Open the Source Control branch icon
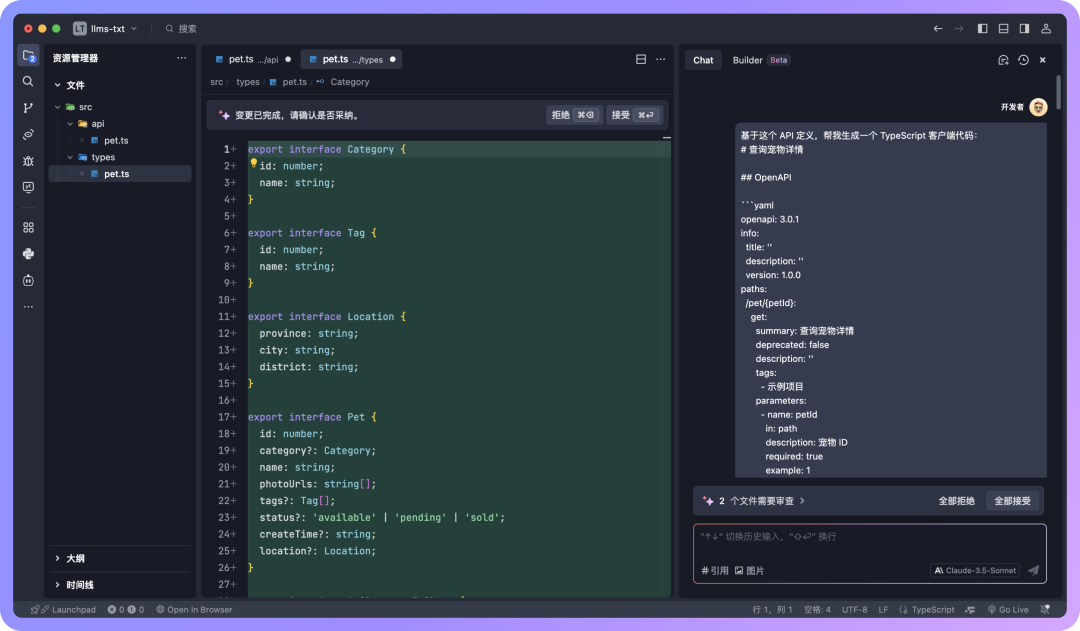The height and width of the screenshot is (631, 1080). tap(28, 108)
